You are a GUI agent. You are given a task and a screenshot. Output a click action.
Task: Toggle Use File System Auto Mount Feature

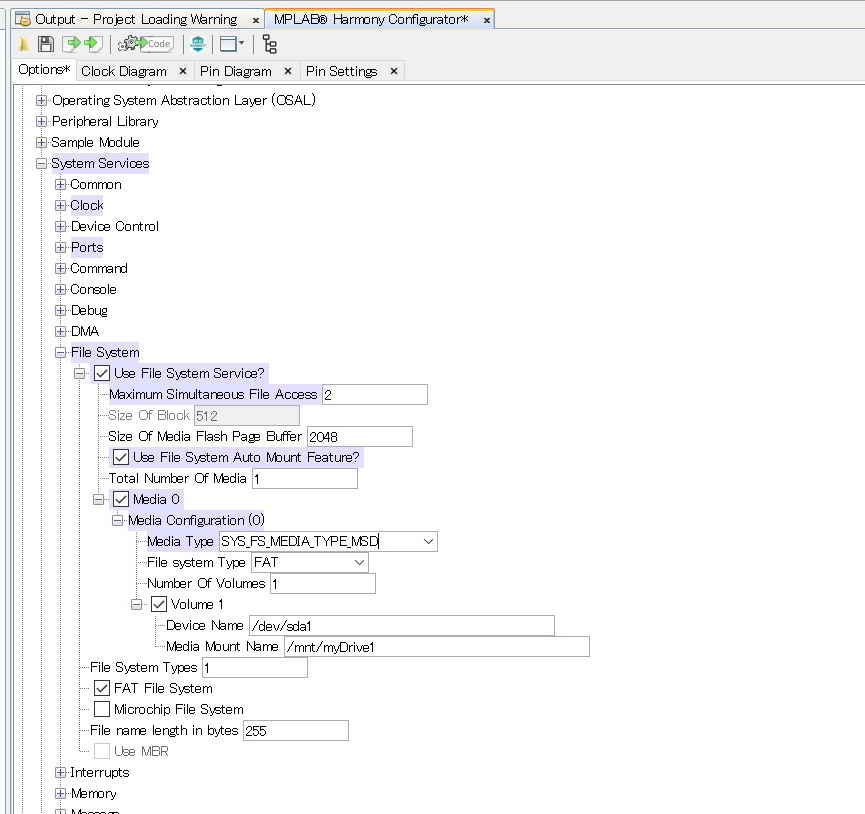click(121, 457)
